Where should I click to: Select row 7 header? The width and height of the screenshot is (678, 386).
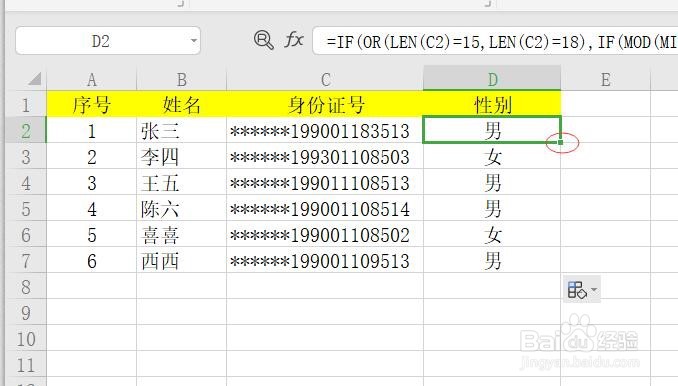(26, 260)
